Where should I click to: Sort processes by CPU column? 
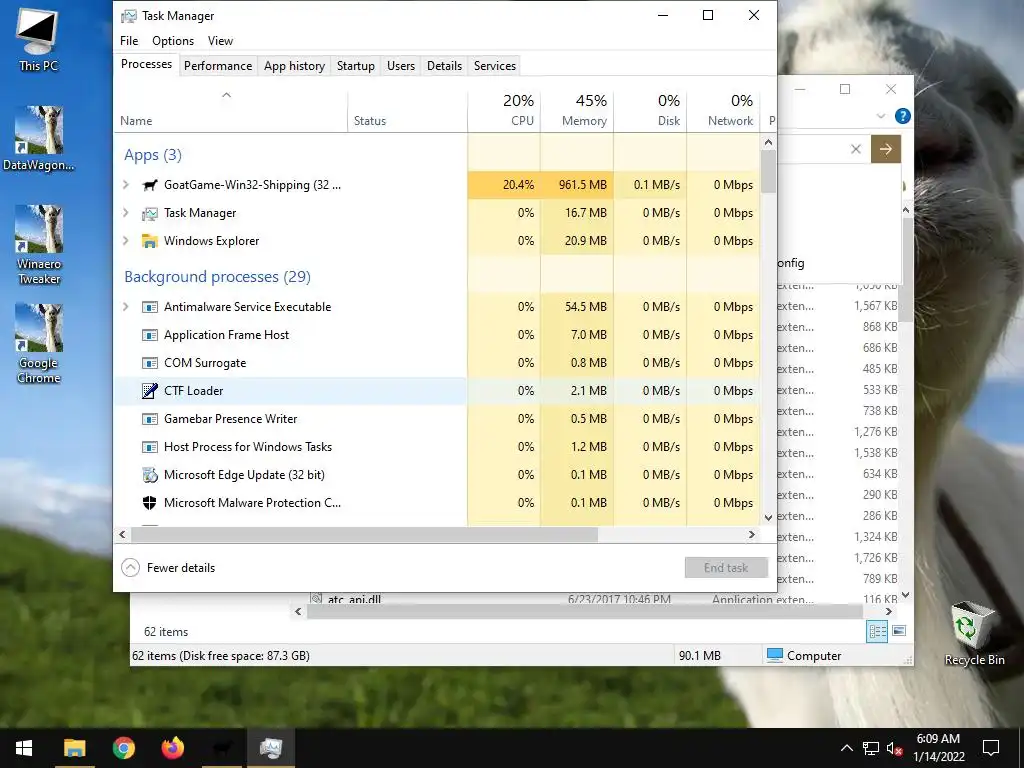click(x=504, y=110)
